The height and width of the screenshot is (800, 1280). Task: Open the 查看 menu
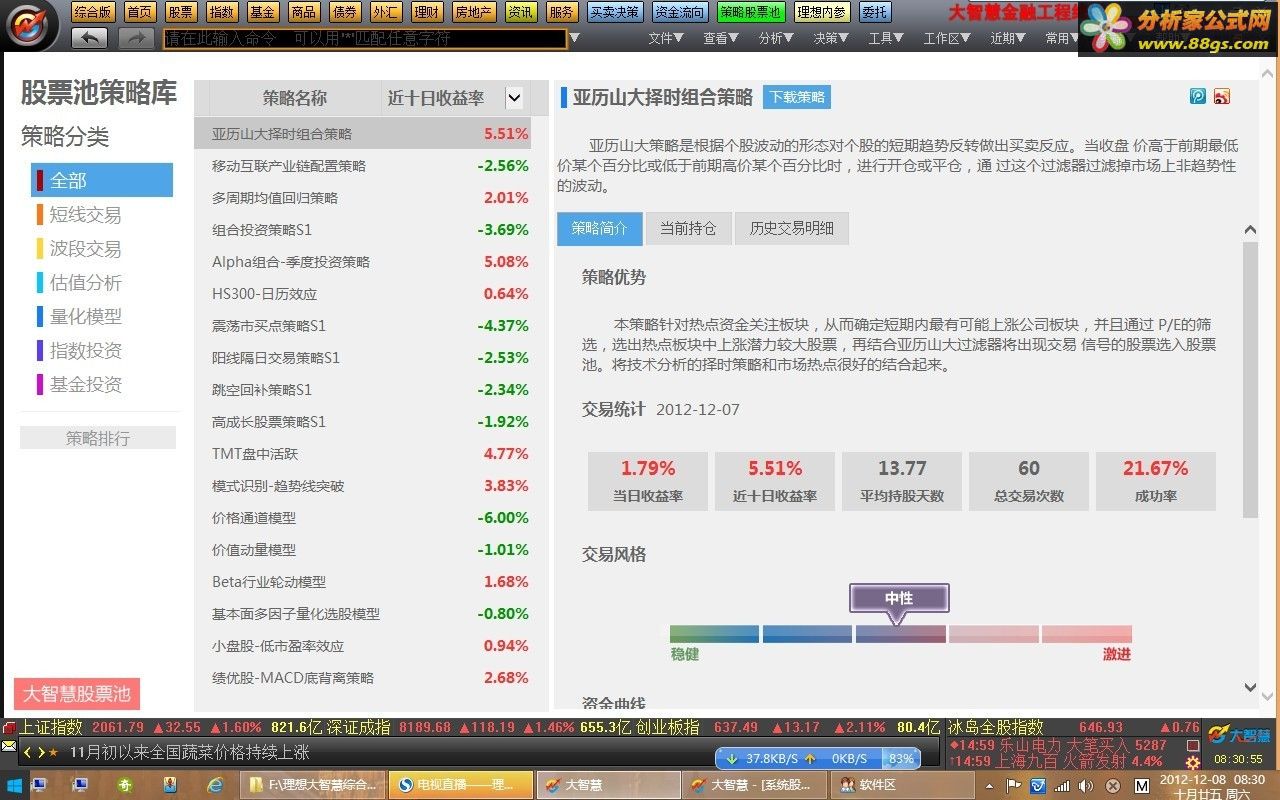721,38
